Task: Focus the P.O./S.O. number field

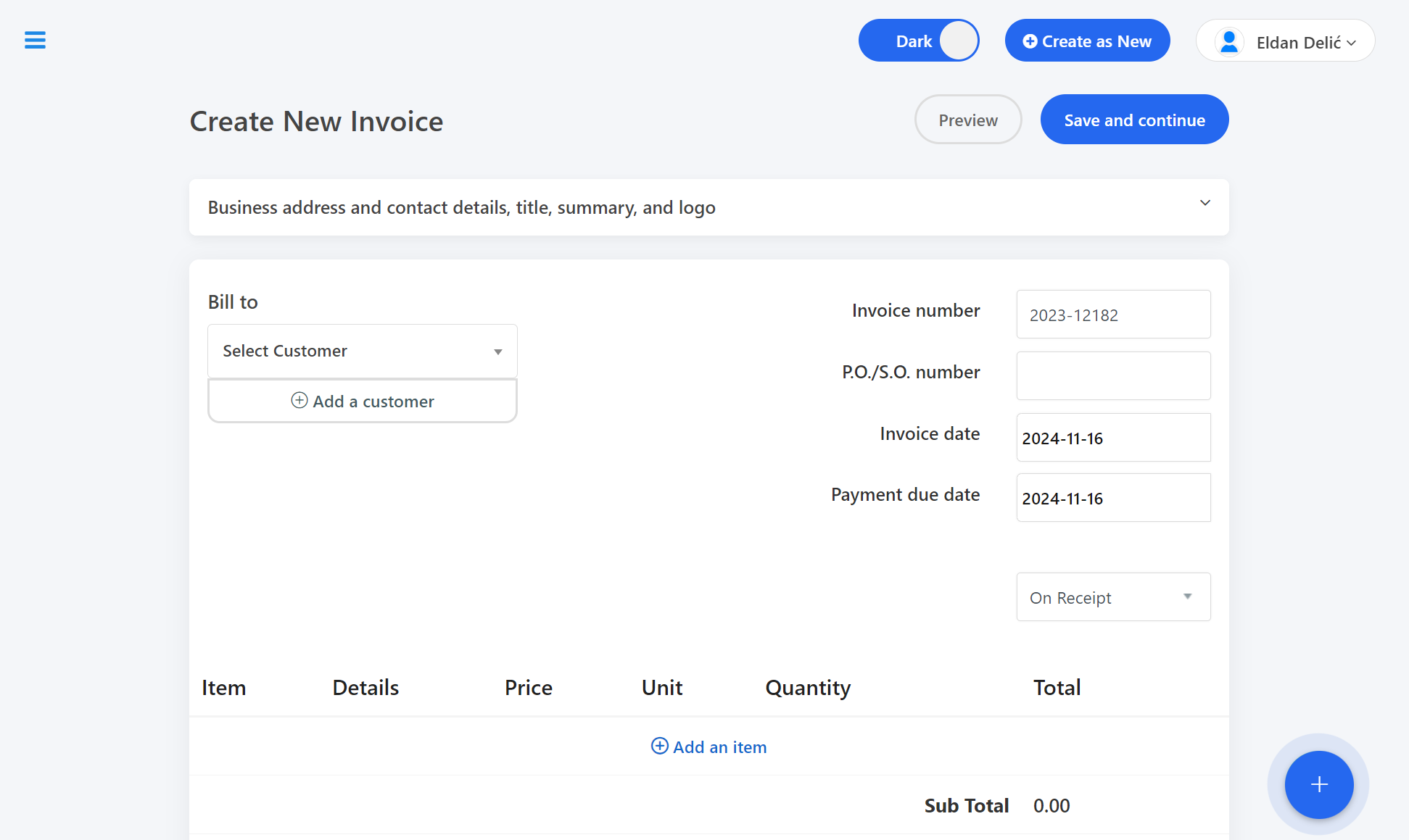Action: [x=1113, y=375]
